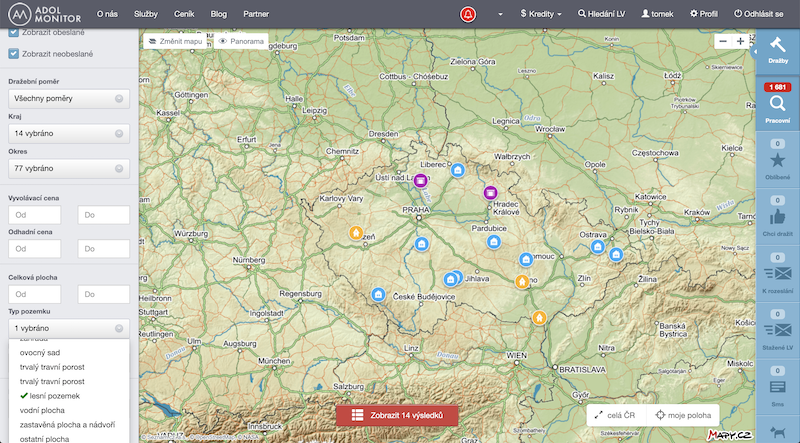The image size is (800, 443).
Task: Focus Odhadní cena Do field
Action: [x=104, y=249]
